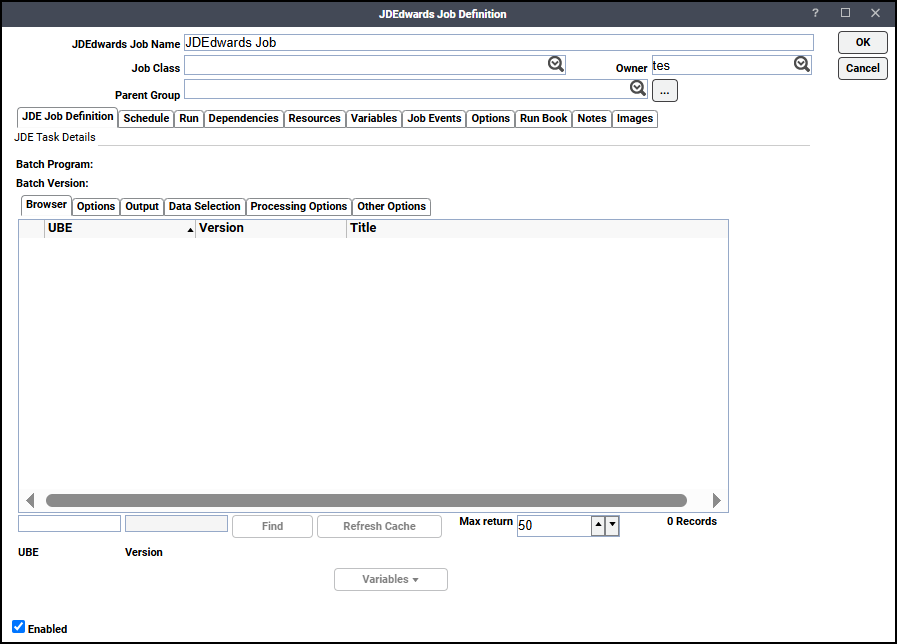This screenshot has width=897, height=644.
Task: Click the ellipsis button beside Parent Group
Action: tap(665, 90)
